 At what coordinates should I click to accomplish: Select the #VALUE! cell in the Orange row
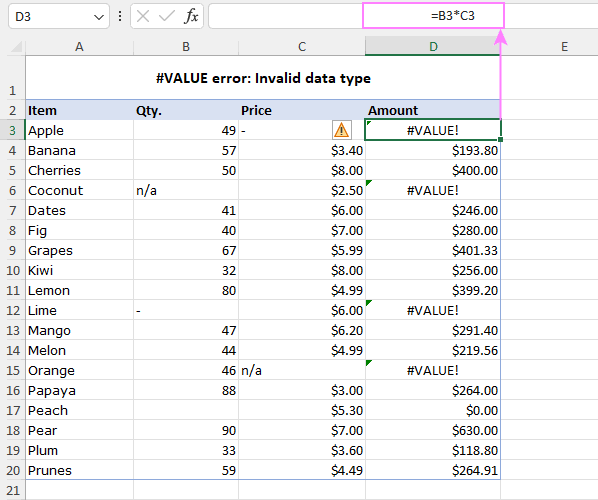click(433, 370)
